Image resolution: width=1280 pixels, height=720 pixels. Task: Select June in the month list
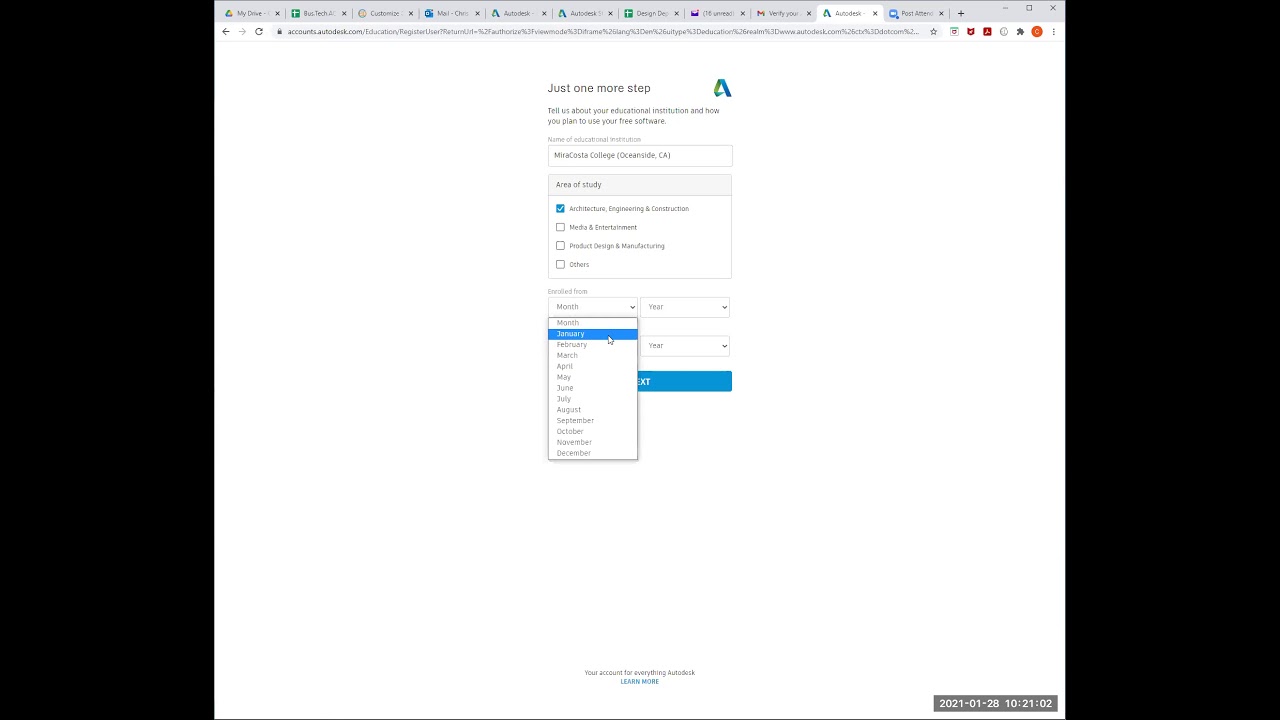[593, 388]
